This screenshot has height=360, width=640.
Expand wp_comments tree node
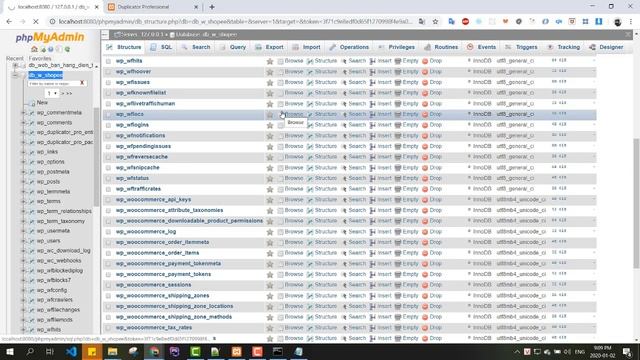[x=23, y=122]
